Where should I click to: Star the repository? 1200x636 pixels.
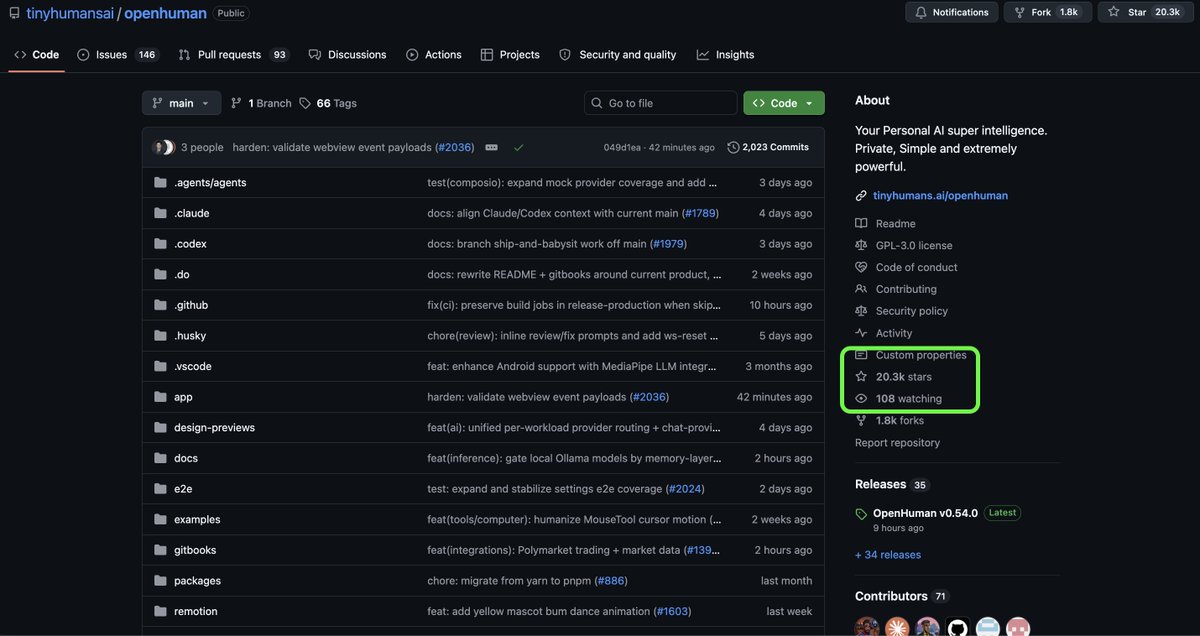1144,12
